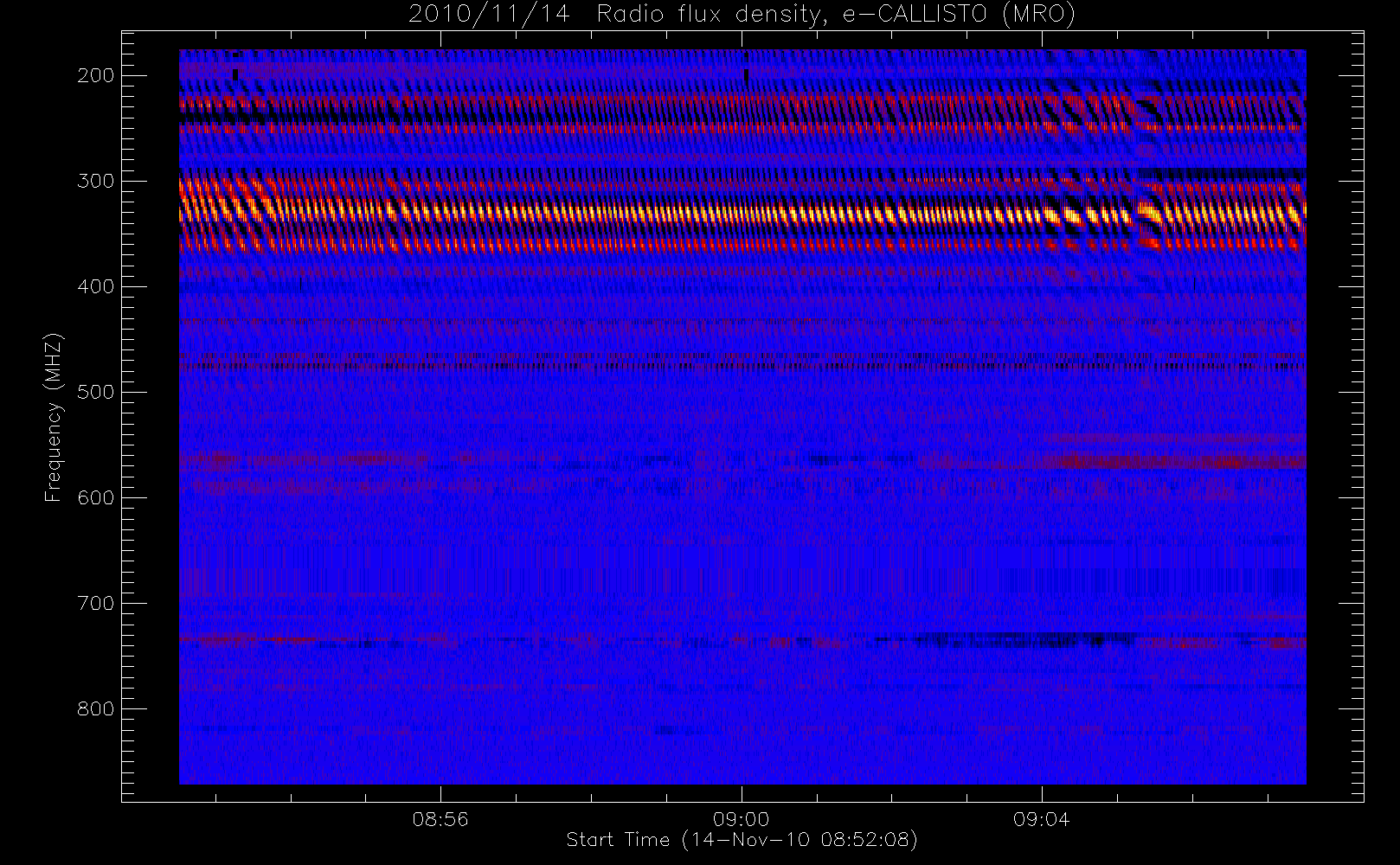The height and width of the screenshot is (865, 1400).
Task: Click the 08:56 time tick label
Action: click(440, 819)
